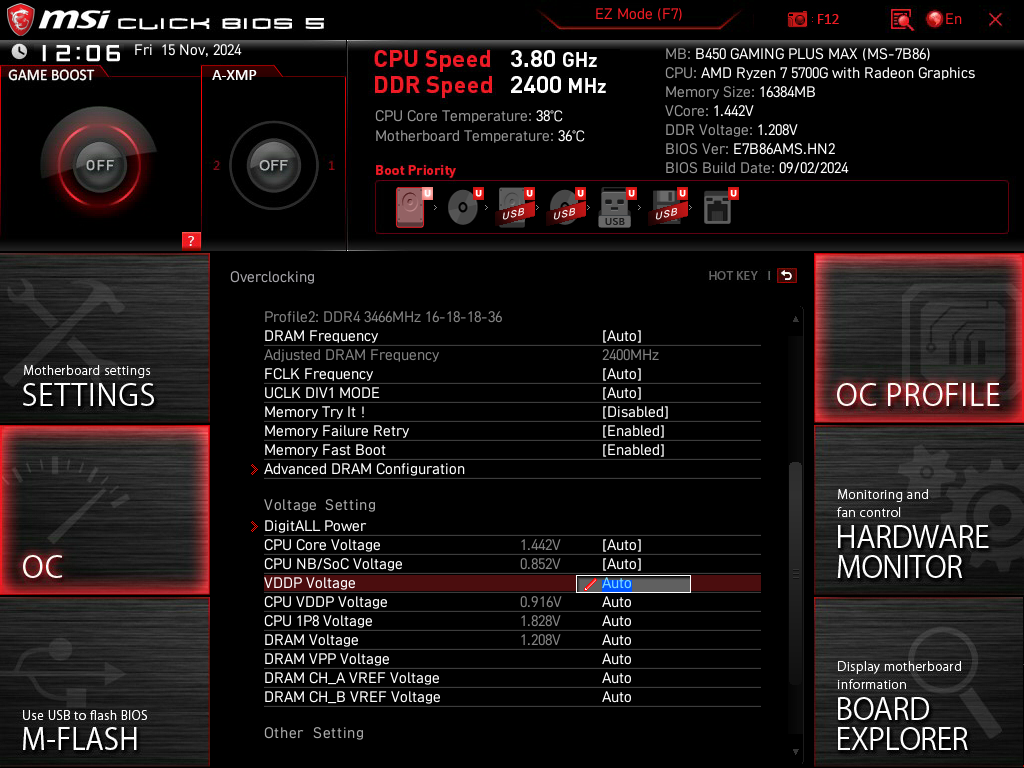The width and height of the screenshot is (1024, 768).
Task: Toggle the GAME BOOST knob
Action: [99, 165]
